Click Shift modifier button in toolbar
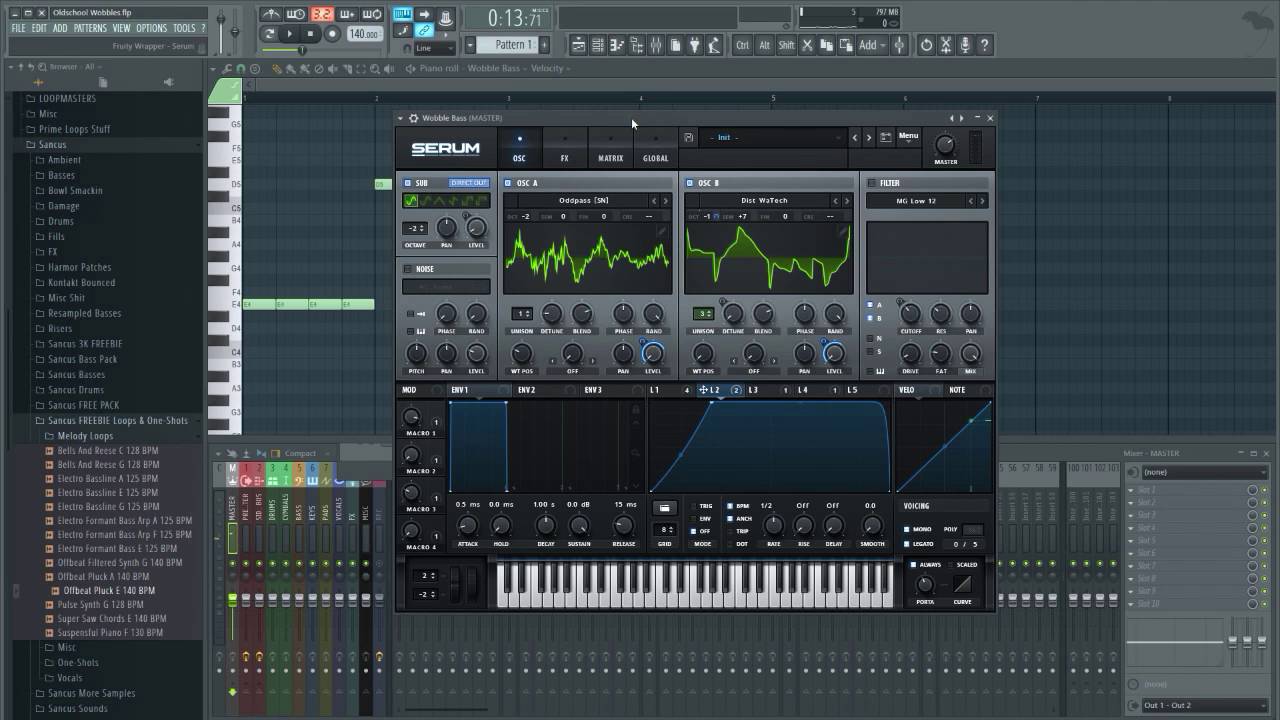Image resolution: width=1280 pixels, height=720 pixels. 785,44
